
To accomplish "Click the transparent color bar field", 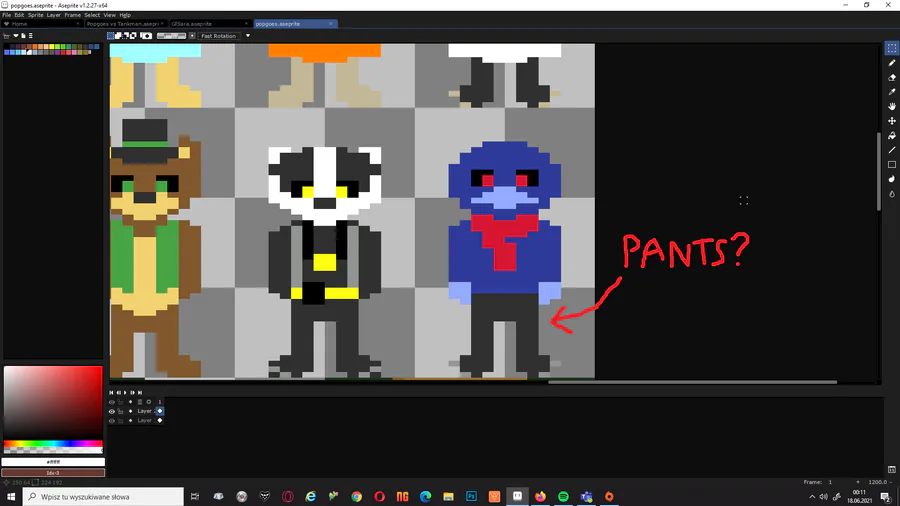I will [172, 36].
